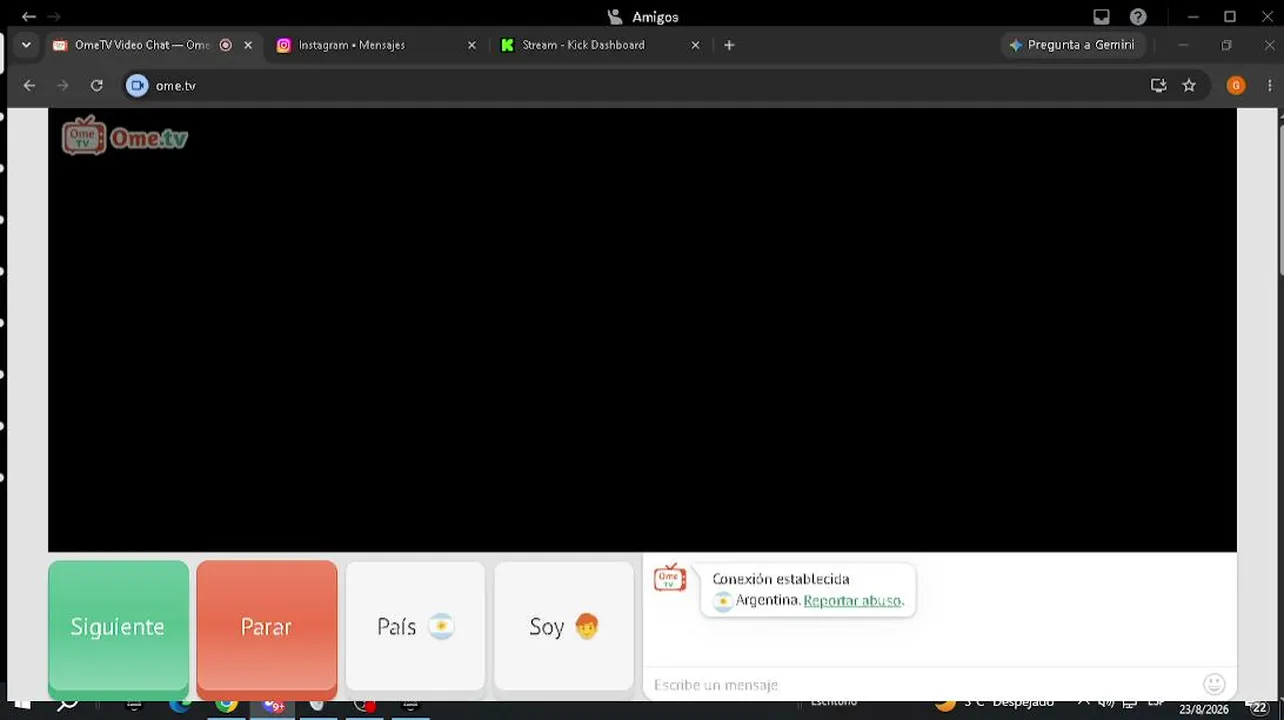
Task: Click Chrome icon in taskbar
Action: coord(227,705)
